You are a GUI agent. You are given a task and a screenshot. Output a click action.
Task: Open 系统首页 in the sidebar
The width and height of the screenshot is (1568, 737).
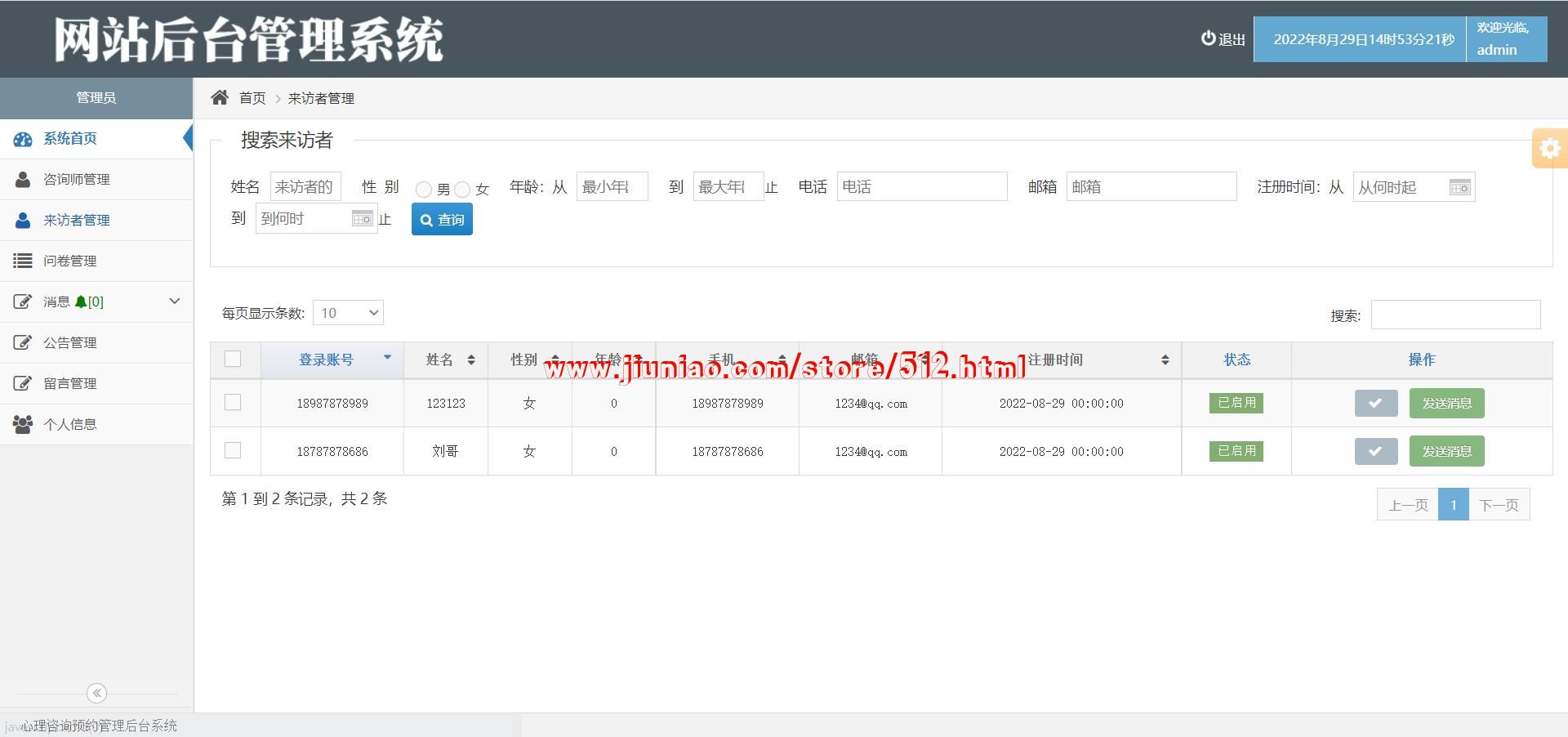(x=96, y=139)
